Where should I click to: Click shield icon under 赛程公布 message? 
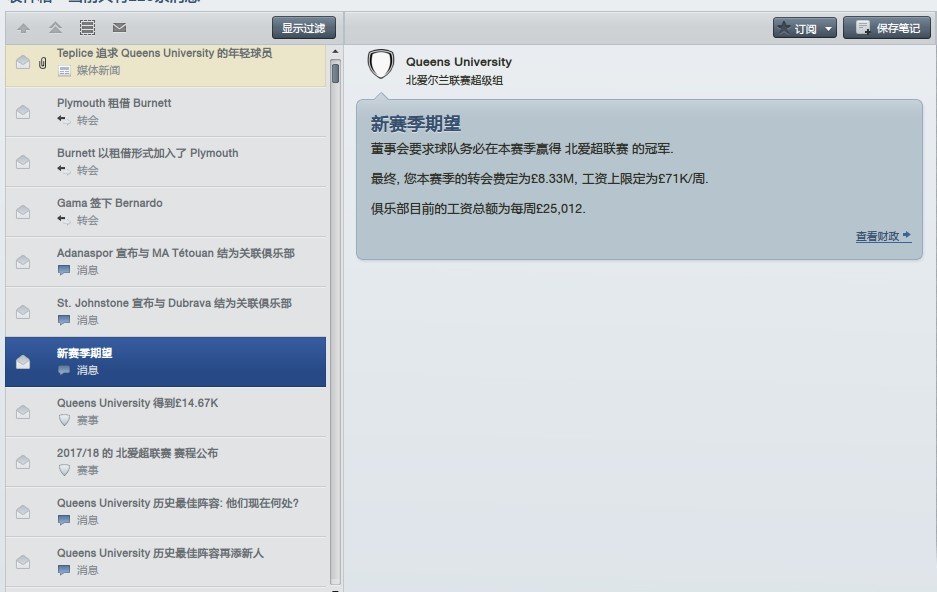(x=64, y=470)
